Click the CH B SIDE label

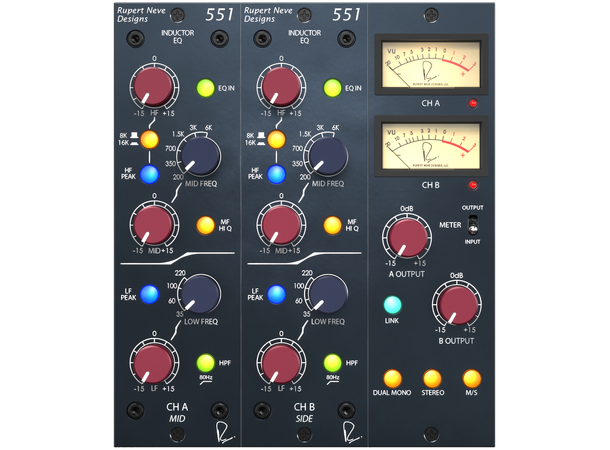304,419
